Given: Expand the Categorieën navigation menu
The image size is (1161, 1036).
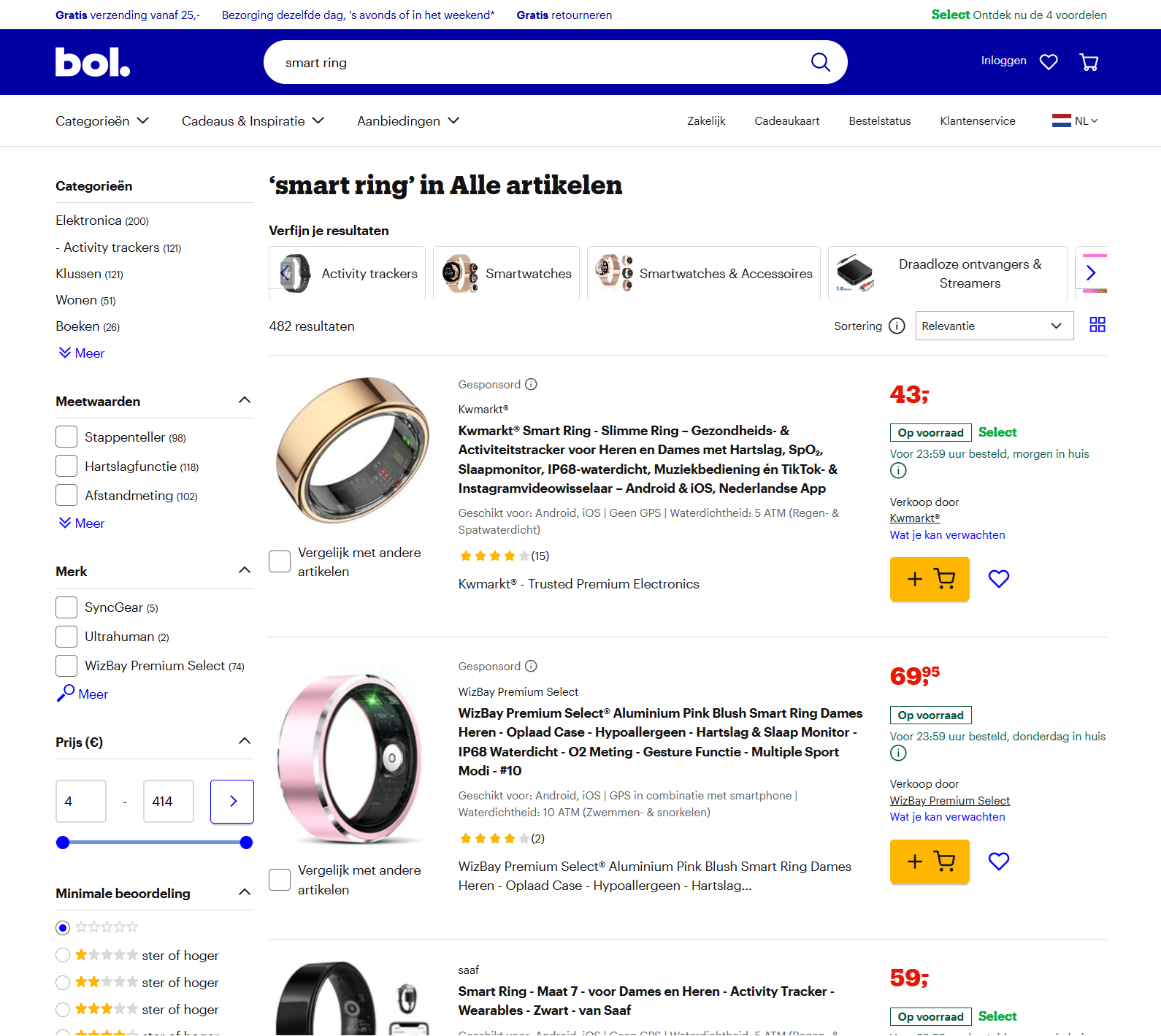Looking at the screenshot, I should coord(101,120).
